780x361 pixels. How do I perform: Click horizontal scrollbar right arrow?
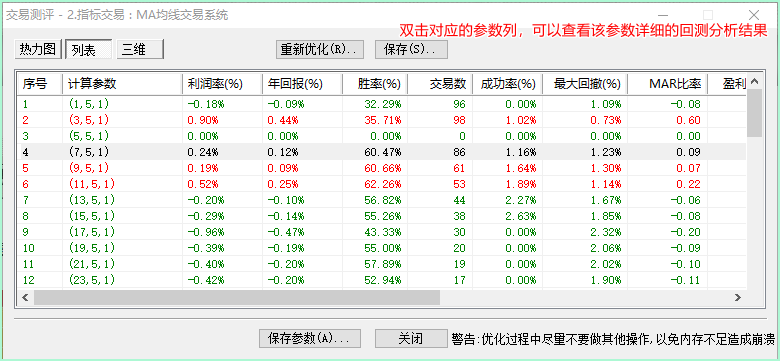pos(738,297)
